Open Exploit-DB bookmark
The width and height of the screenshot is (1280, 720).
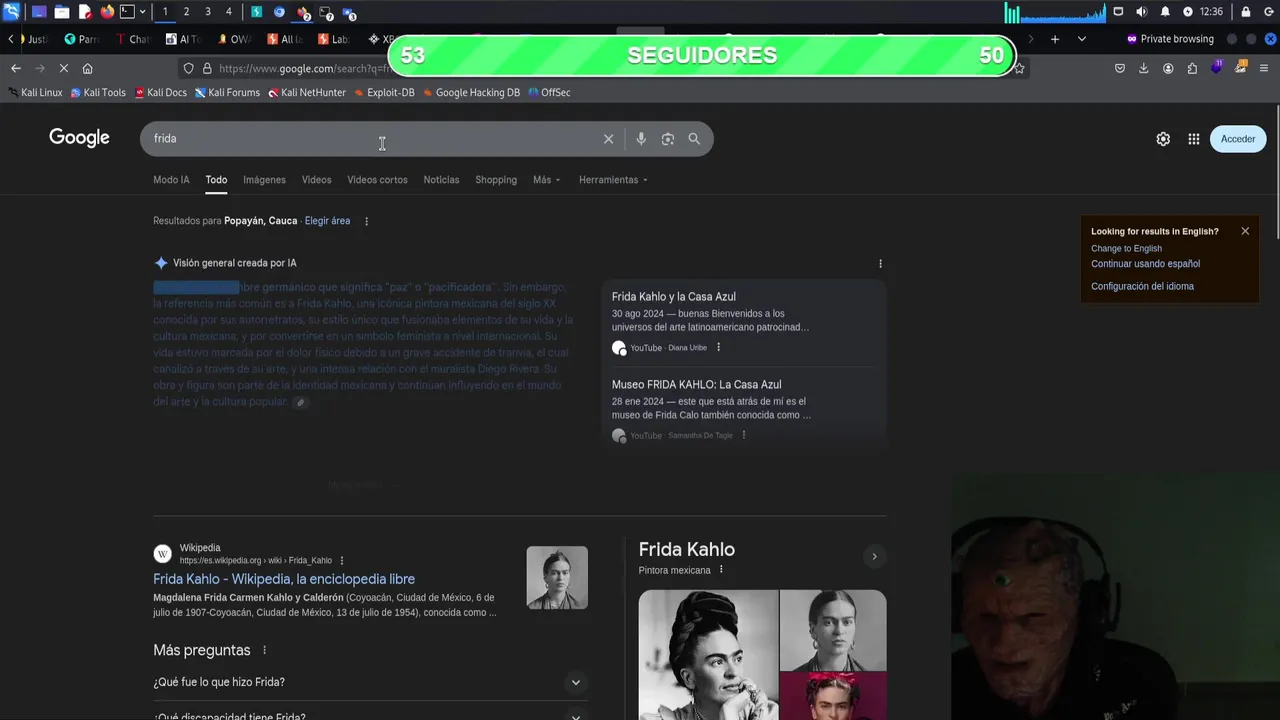point(384,92)
